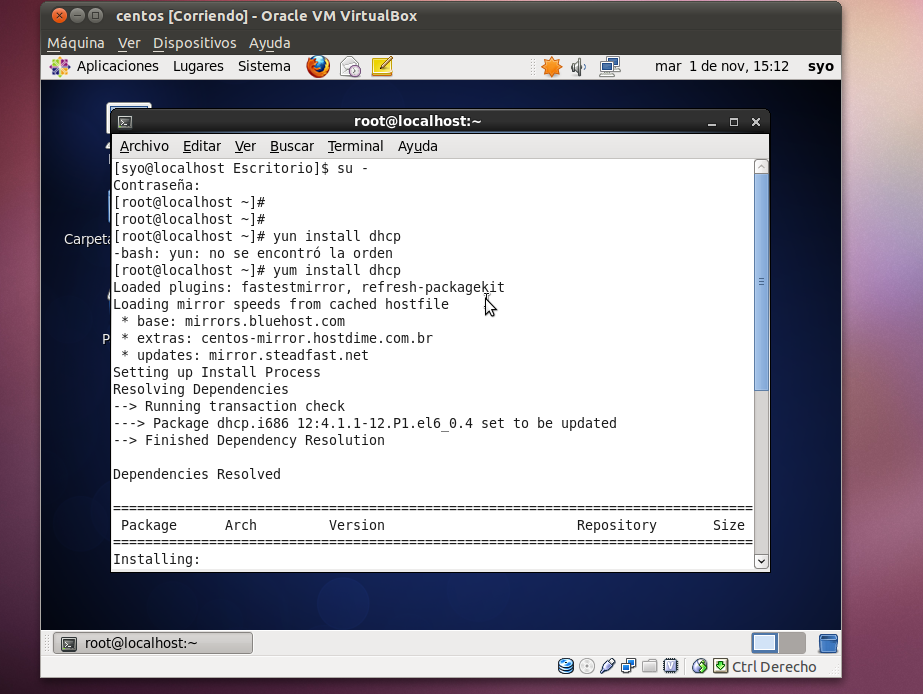Click the network monitor icon in the system tray
This screenshot has height=694, width=923.
607,67
